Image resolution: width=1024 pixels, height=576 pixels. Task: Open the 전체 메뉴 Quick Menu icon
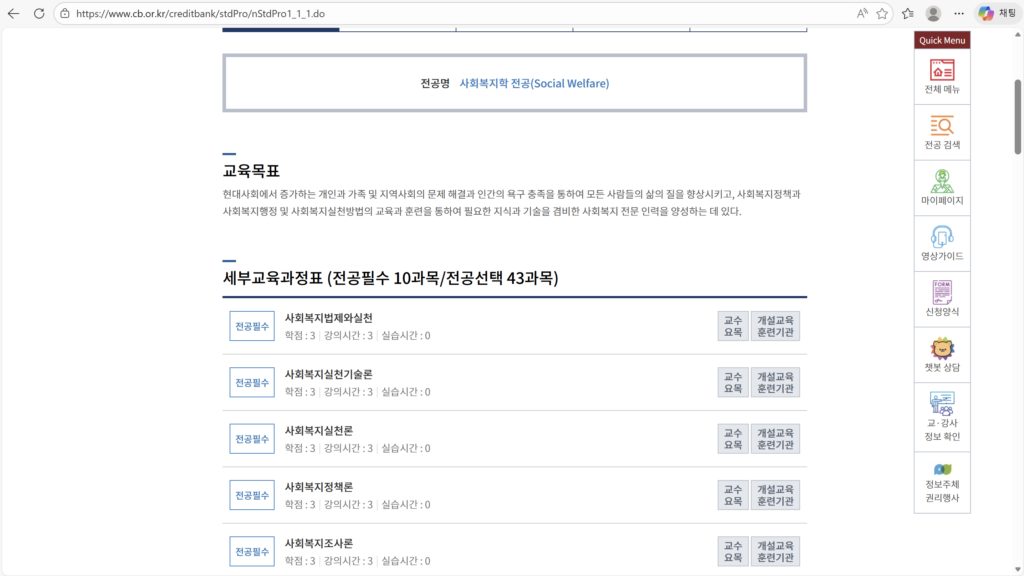pos(941,74)
